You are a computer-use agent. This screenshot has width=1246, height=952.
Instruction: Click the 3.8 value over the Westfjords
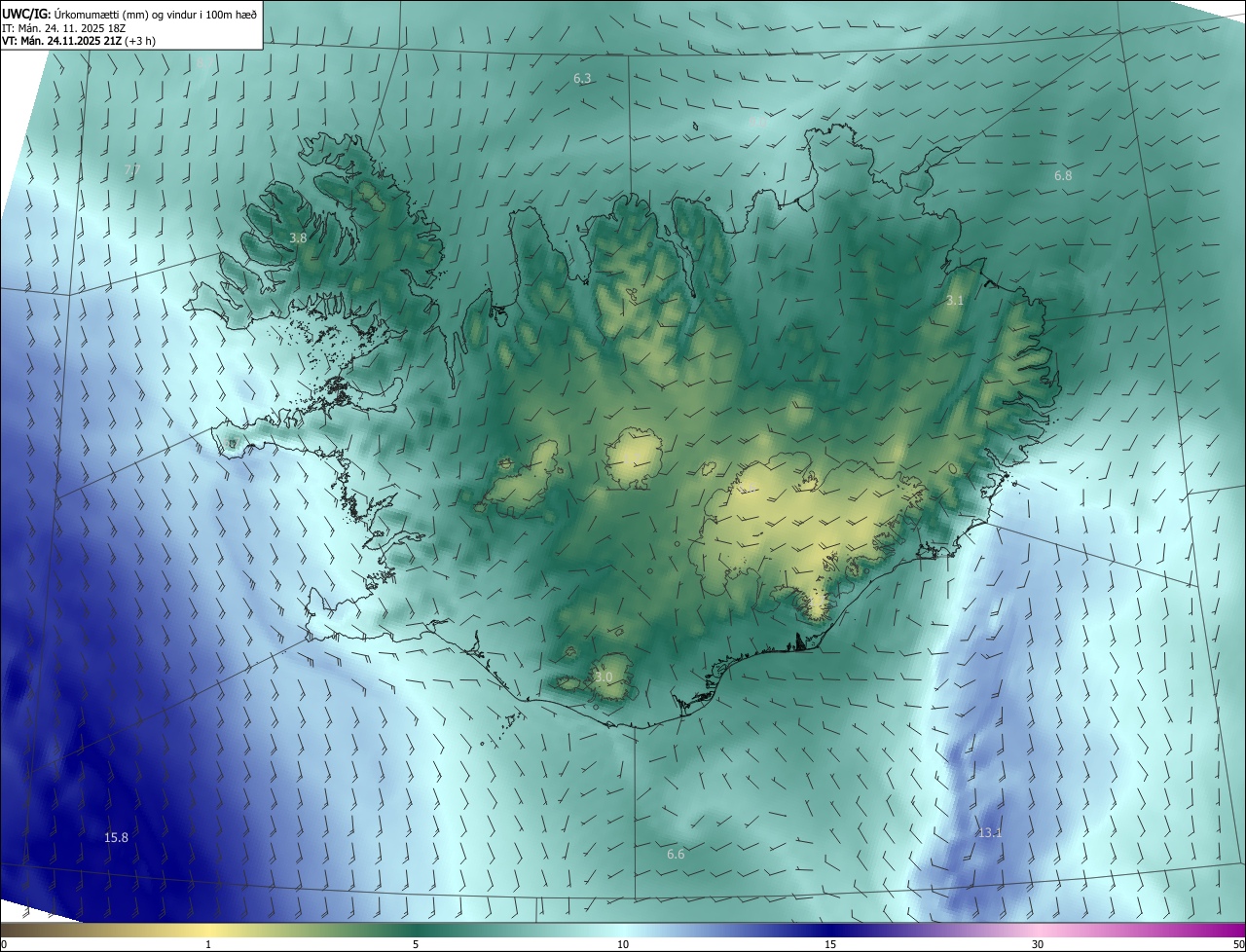[x=298, y=238]
